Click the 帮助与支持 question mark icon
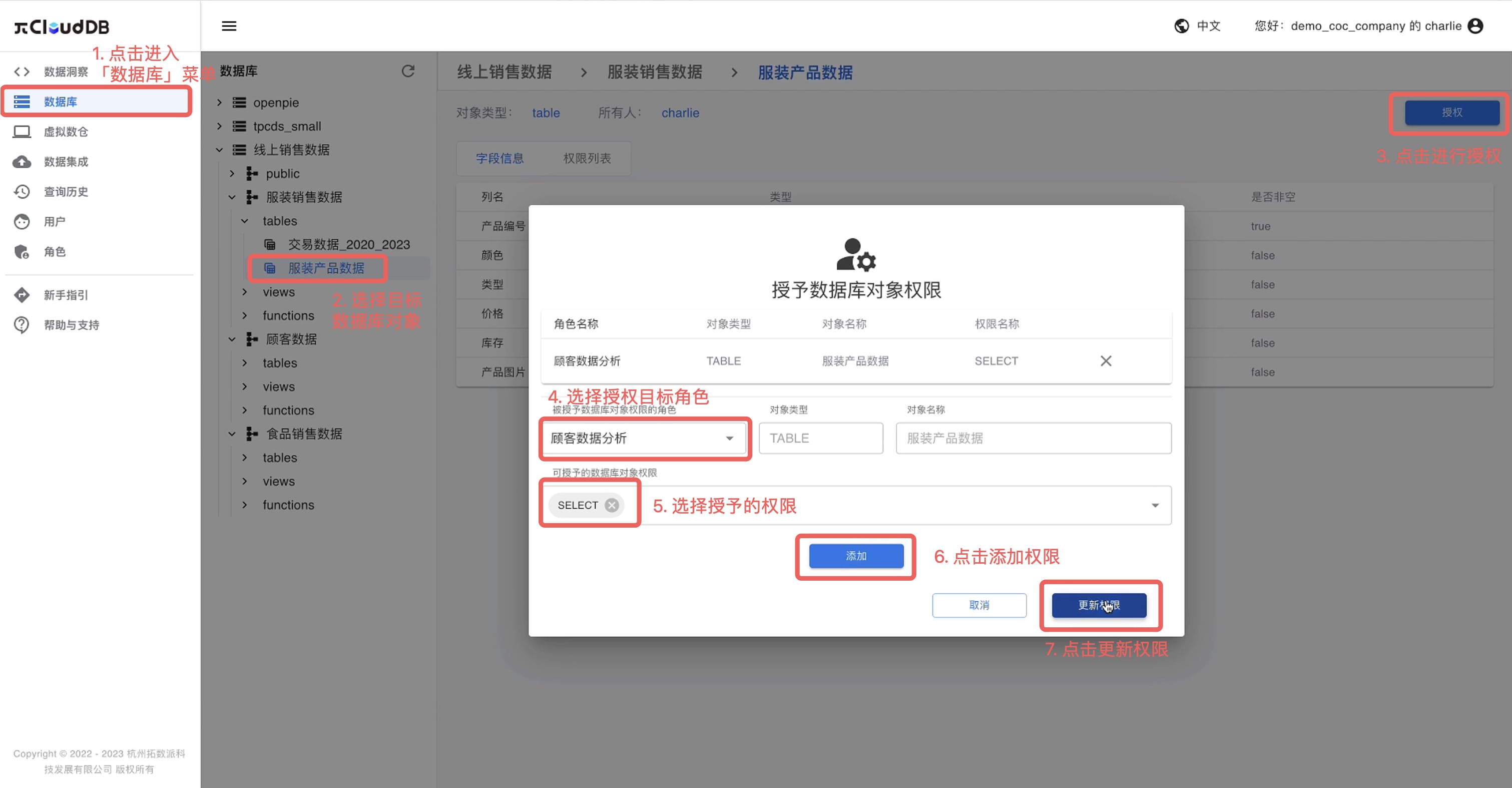This screenshot has width=1512, height=788. point(22,325)
